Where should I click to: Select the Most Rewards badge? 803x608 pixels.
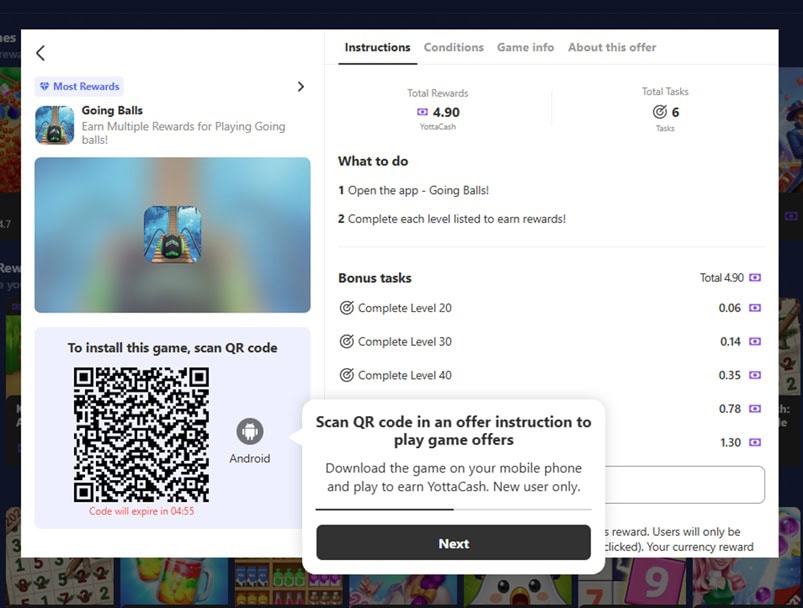[x=79, y=87]
